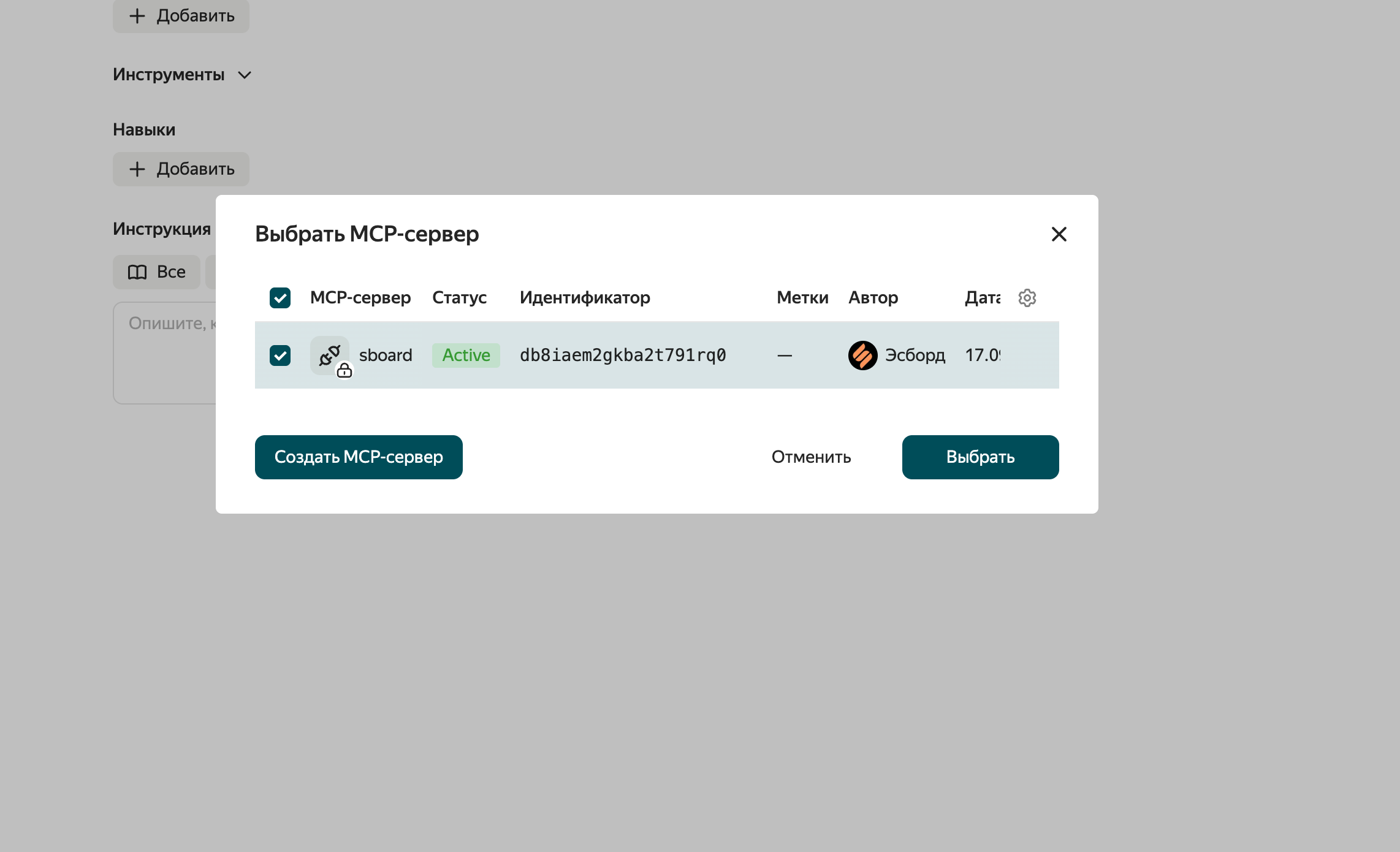This screenshot has height=852, width=1400.
Task: Click the Отменить button
Action: 811,457
